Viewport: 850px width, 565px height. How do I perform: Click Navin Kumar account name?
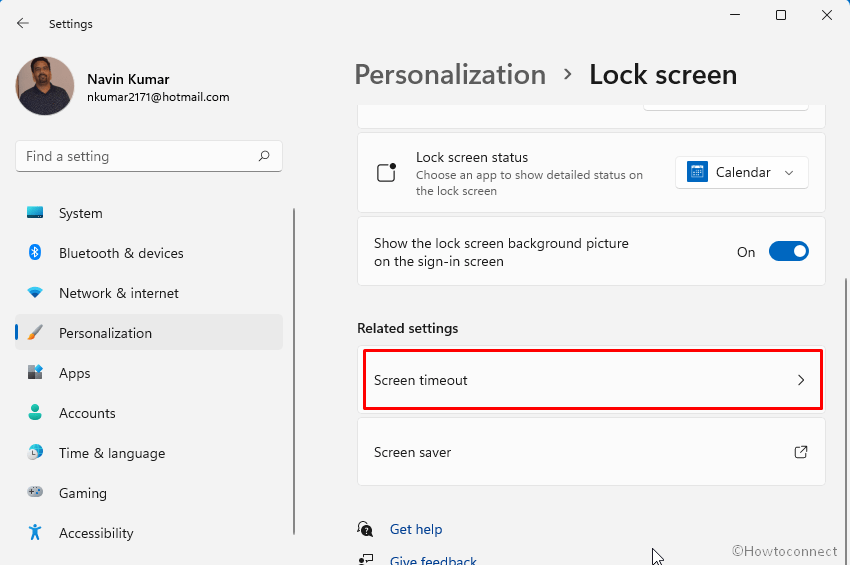pos(128,79)
